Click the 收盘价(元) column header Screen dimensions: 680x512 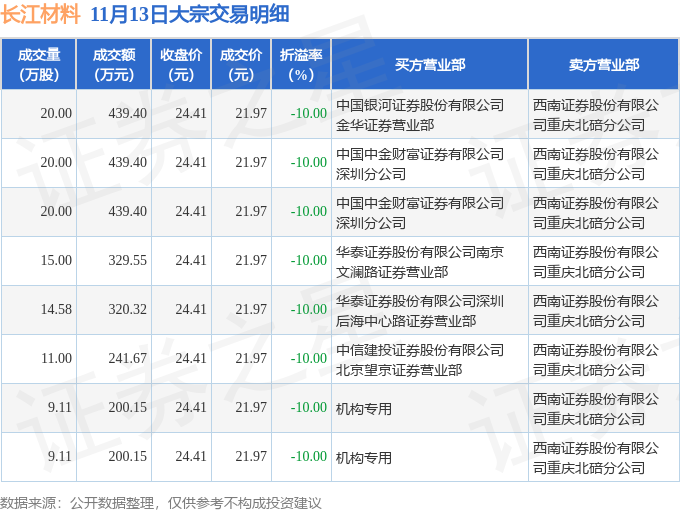coord(181,64)
